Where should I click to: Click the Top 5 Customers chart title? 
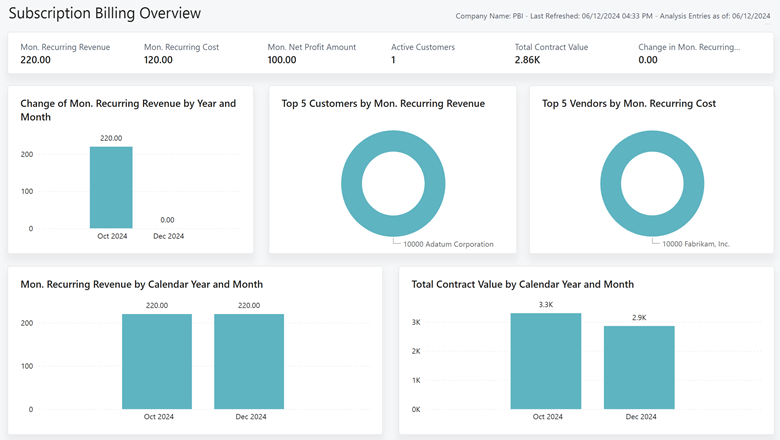(383, 103)
